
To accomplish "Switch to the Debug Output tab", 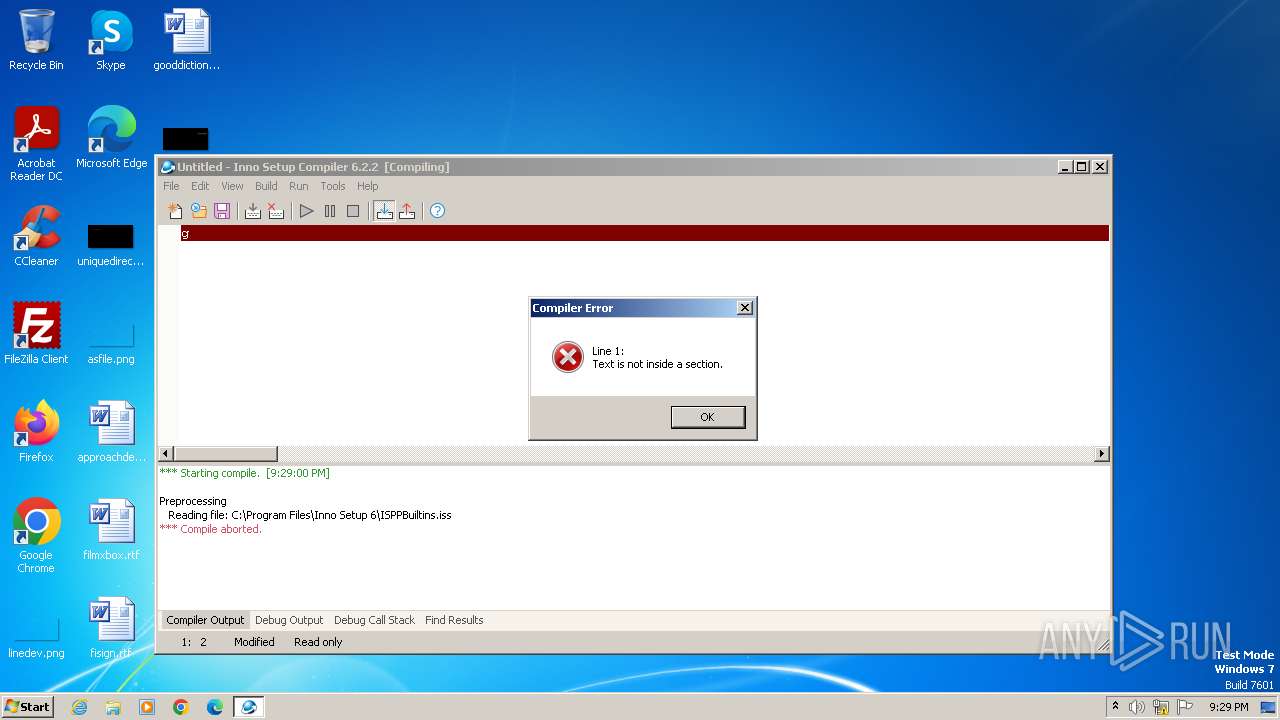I will click(289, 620).
